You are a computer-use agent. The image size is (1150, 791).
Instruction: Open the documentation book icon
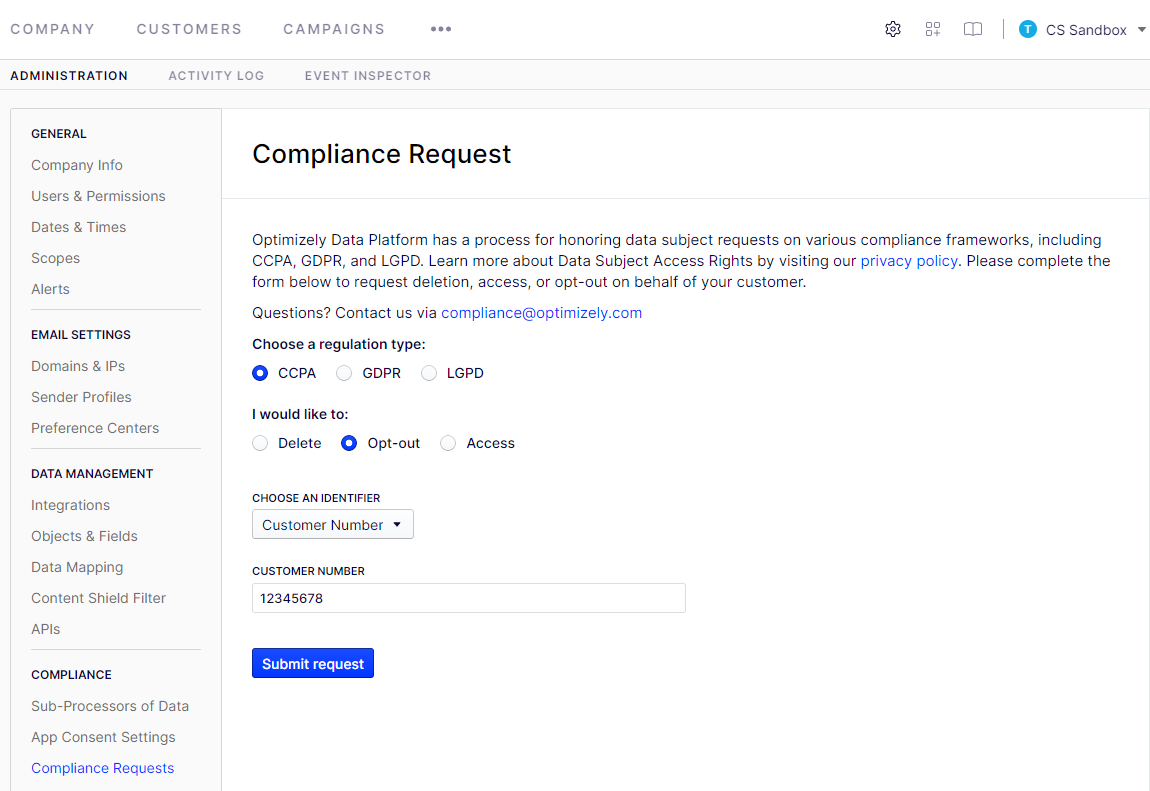(973, 29)
